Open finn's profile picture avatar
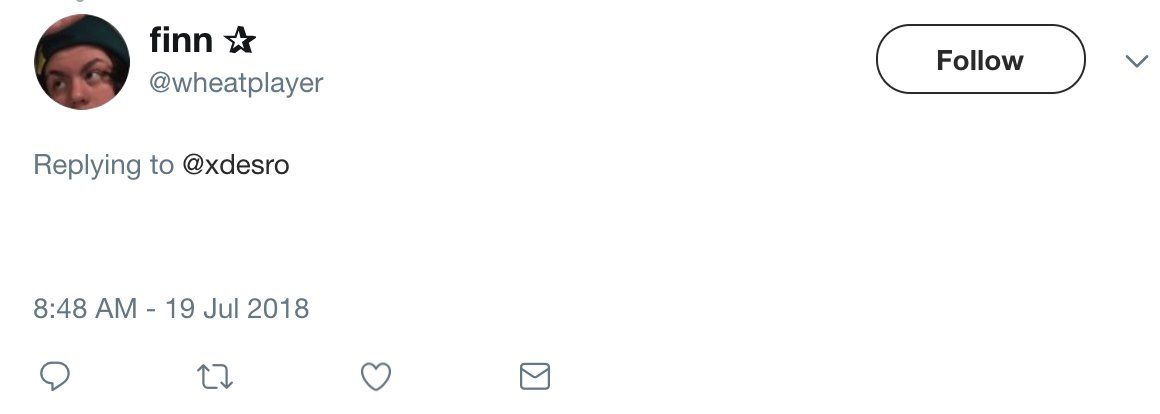 point(81,61)
